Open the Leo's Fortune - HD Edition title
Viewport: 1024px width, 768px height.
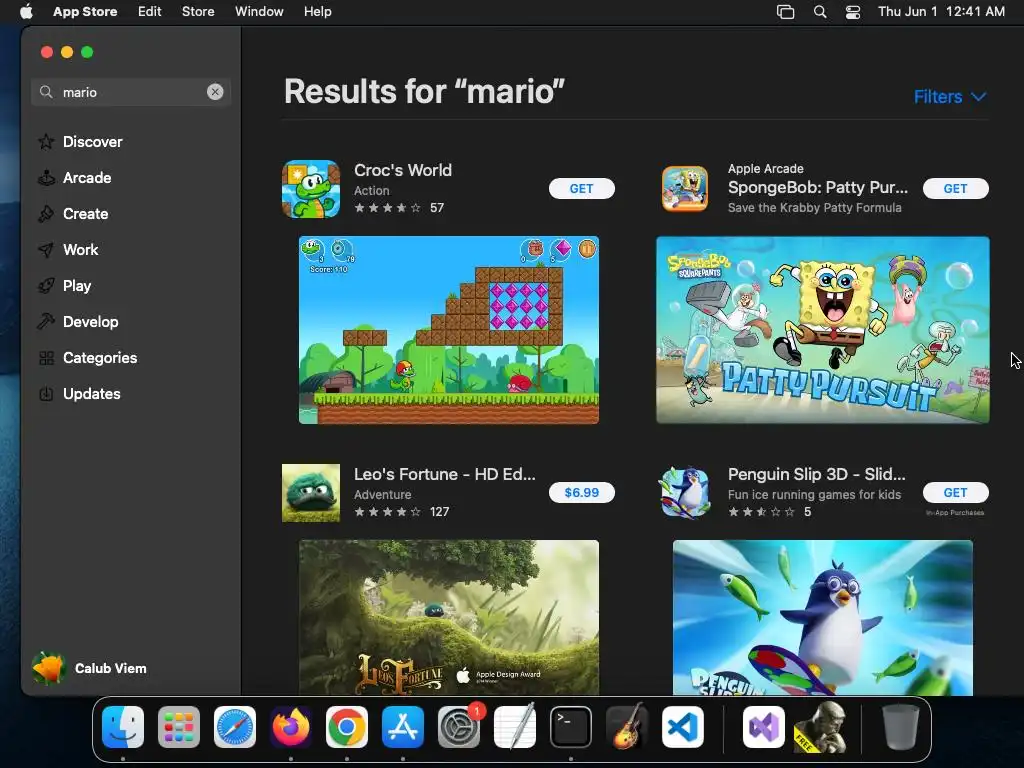click(x=445, y=474)
